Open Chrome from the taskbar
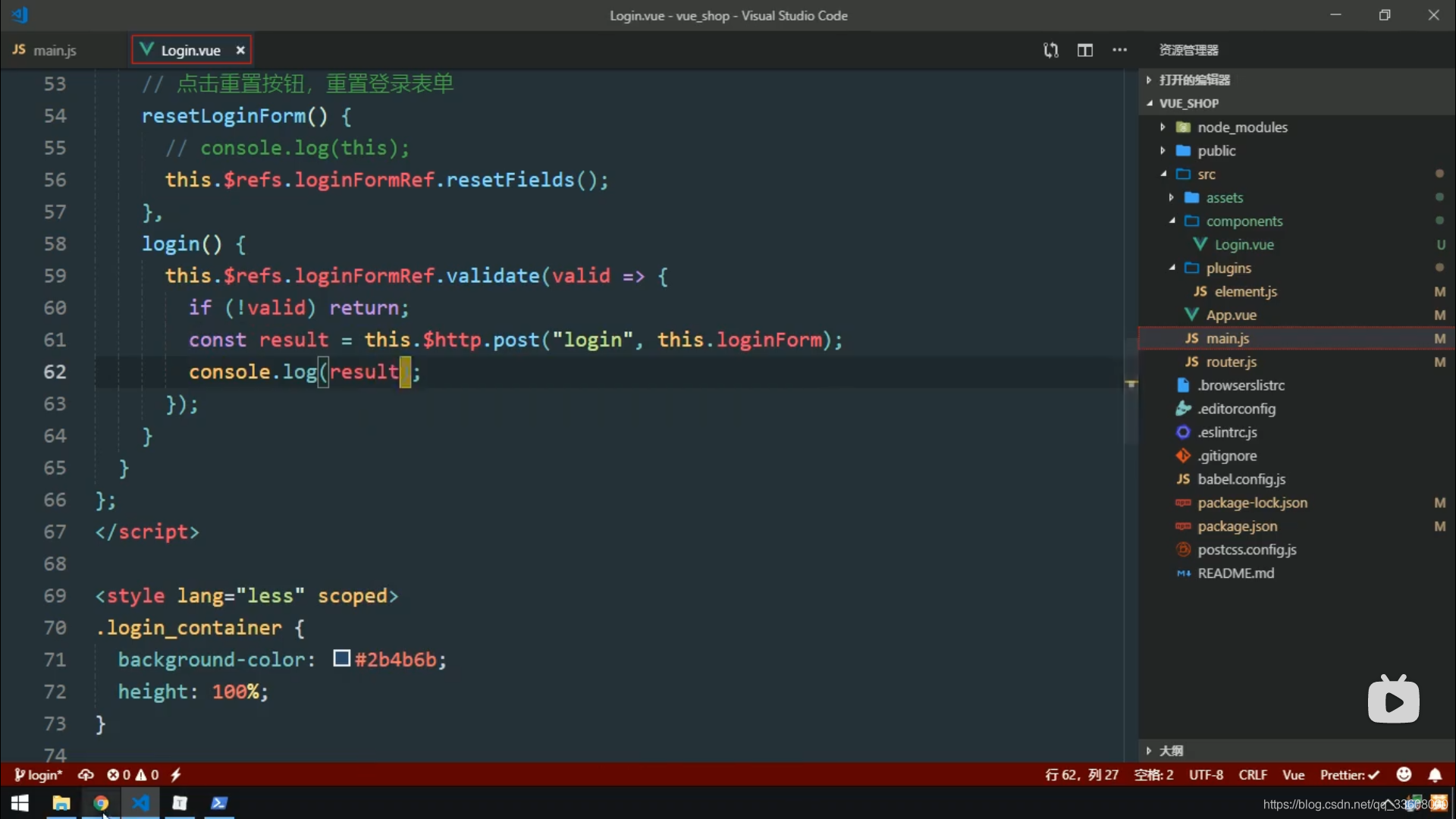Image resolution: width=1456 pixels, height=819 pixels. (101, 803)
